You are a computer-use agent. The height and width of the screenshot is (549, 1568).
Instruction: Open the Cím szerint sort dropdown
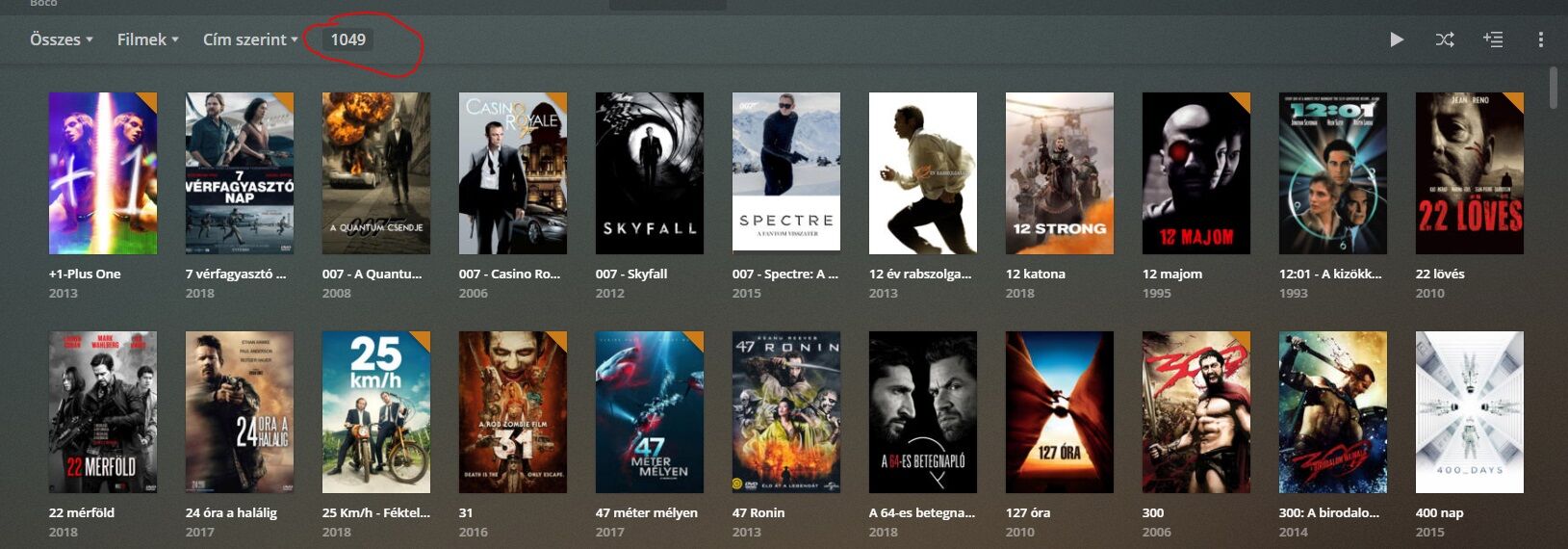coord(250,39)
